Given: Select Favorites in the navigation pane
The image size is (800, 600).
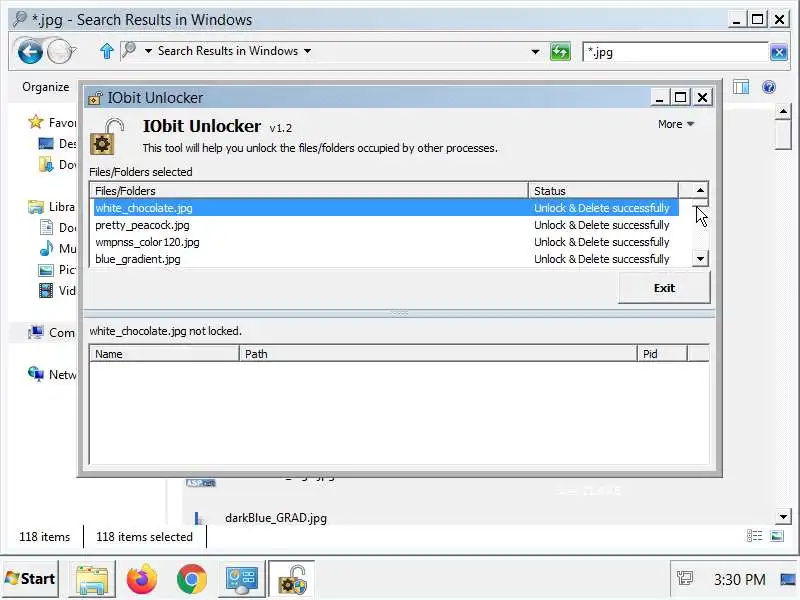Looking at the screenshot, I should (52, 122).
